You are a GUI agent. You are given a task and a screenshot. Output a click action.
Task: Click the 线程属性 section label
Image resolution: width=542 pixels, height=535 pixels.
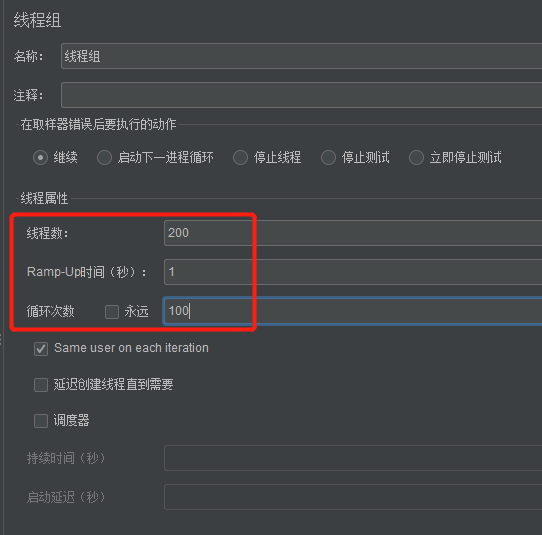pos(44,198)
